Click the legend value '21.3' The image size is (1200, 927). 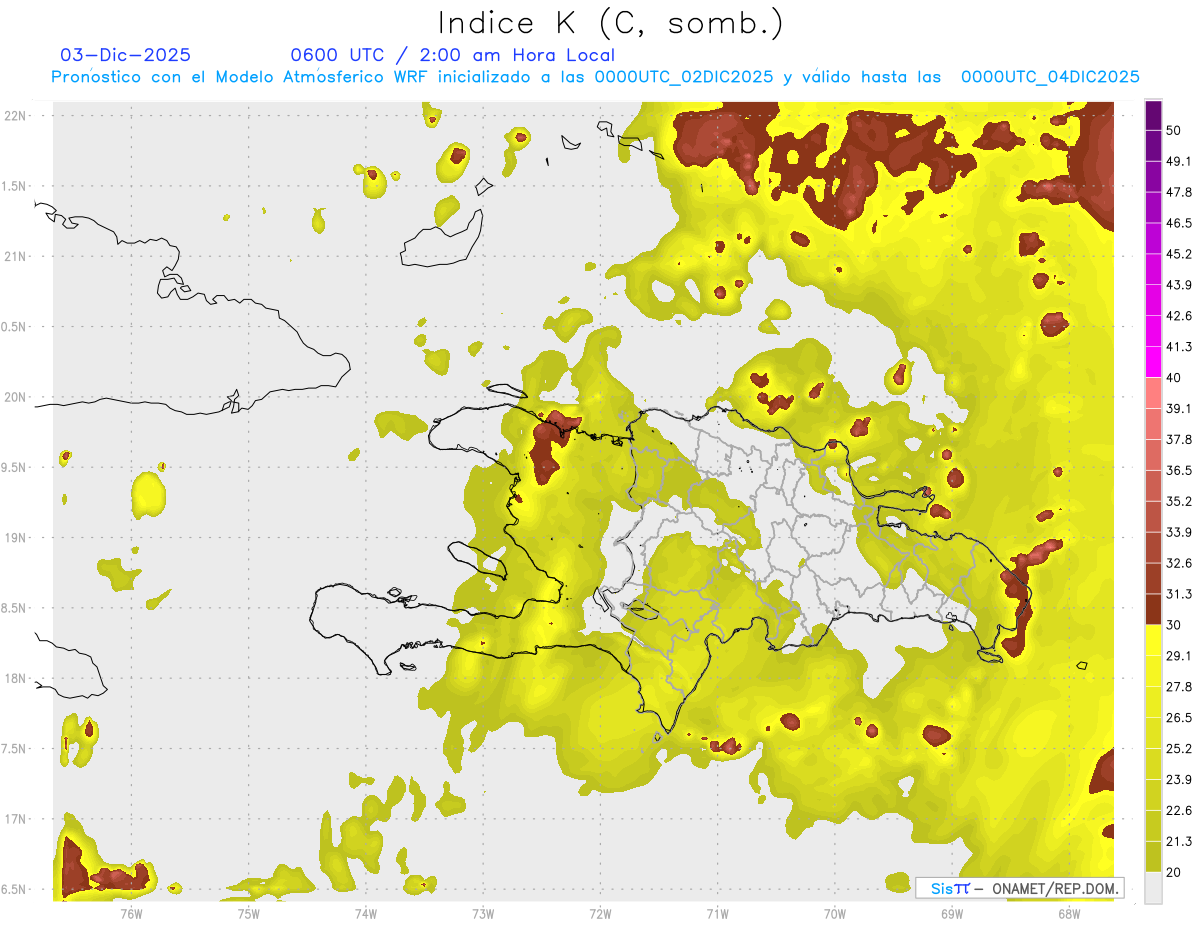click(x=1179, y=841)
